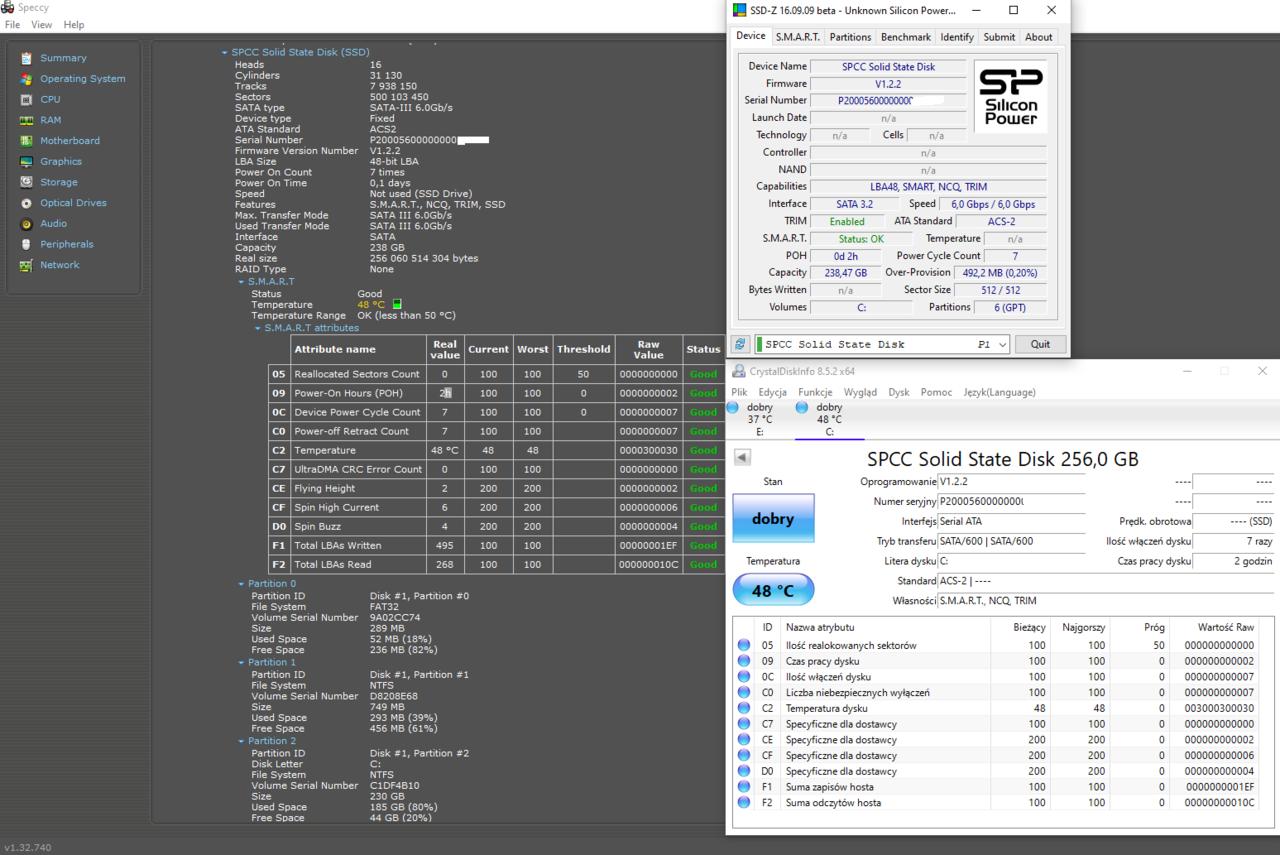Click the blue orb in row 05 Ilość realokowanych sektorów
The height and width of the screenshot is (855, 1280).
744,645
